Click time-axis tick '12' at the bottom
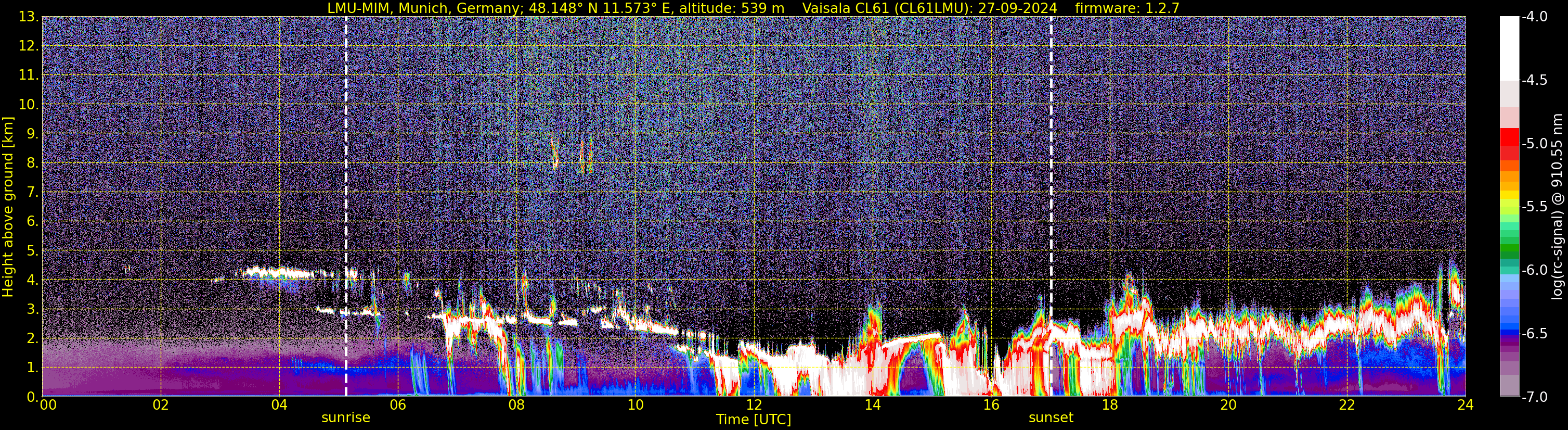Screen dimensions: 1568x430 coord(754,406)
